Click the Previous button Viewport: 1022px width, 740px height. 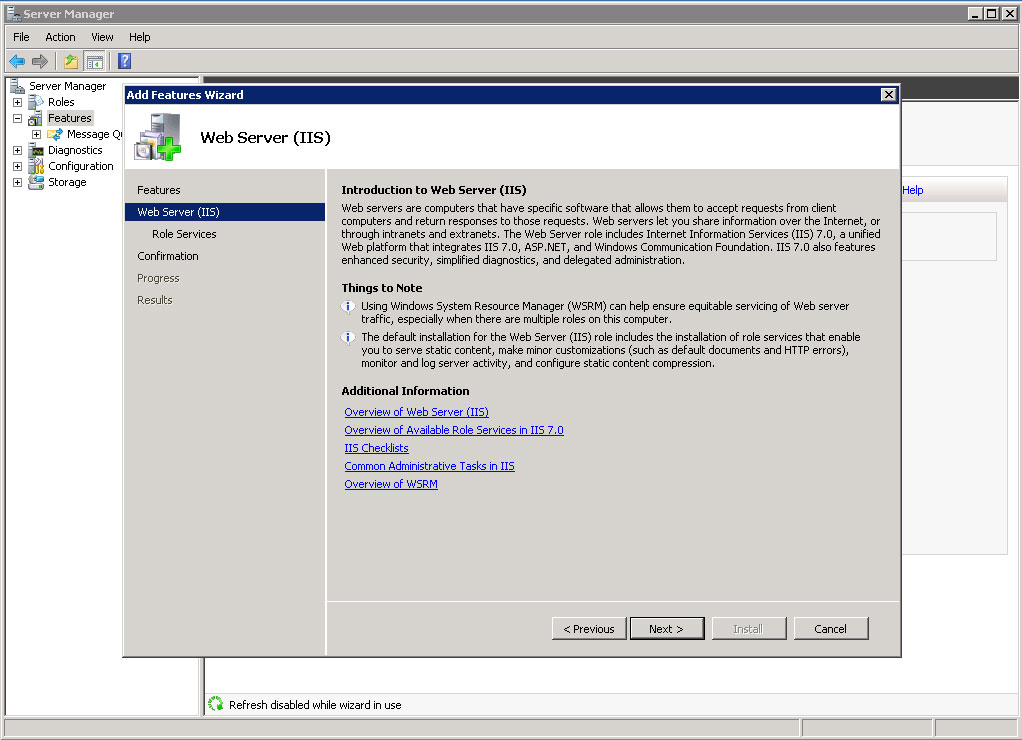589,629
